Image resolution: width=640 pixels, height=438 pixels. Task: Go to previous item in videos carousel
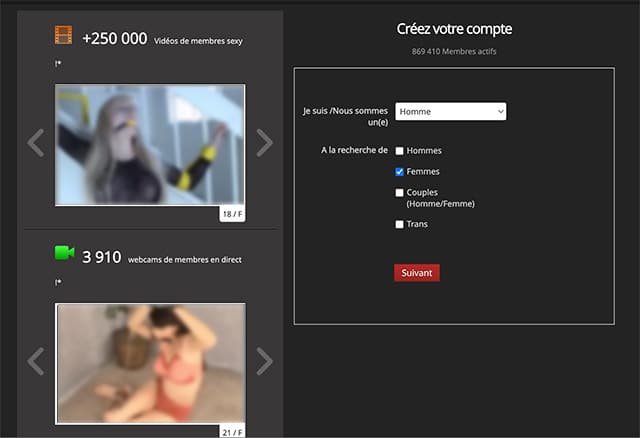[36, 143]
